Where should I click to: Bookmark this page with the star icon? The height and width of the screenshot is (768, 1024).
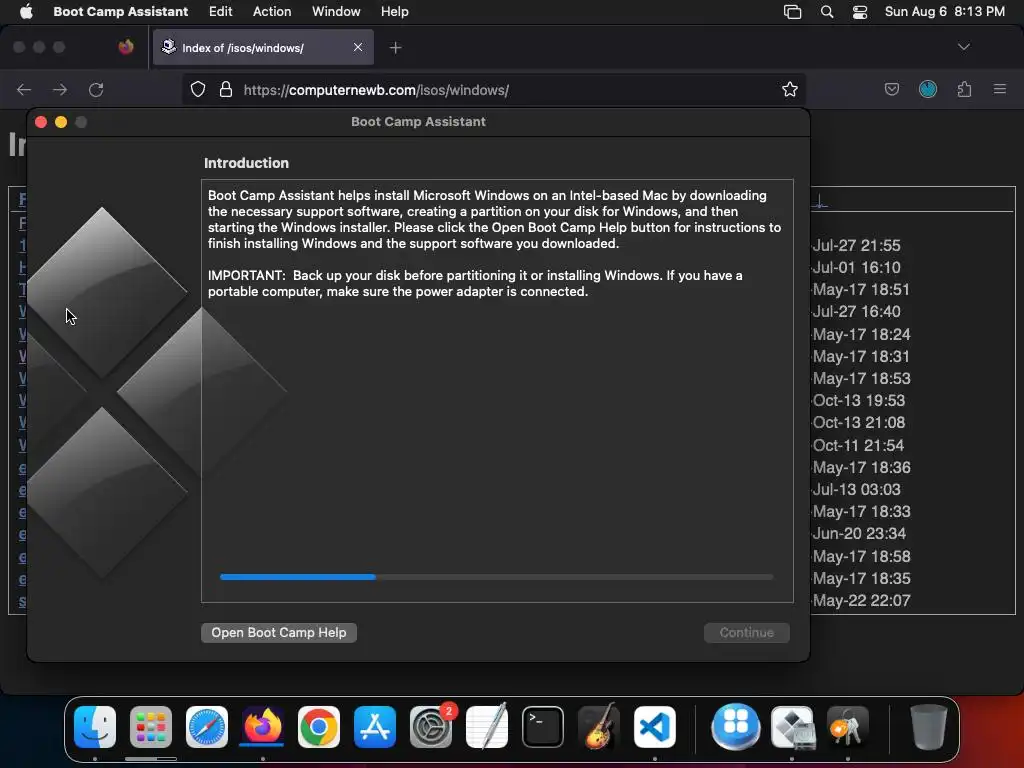coord(790,89)
